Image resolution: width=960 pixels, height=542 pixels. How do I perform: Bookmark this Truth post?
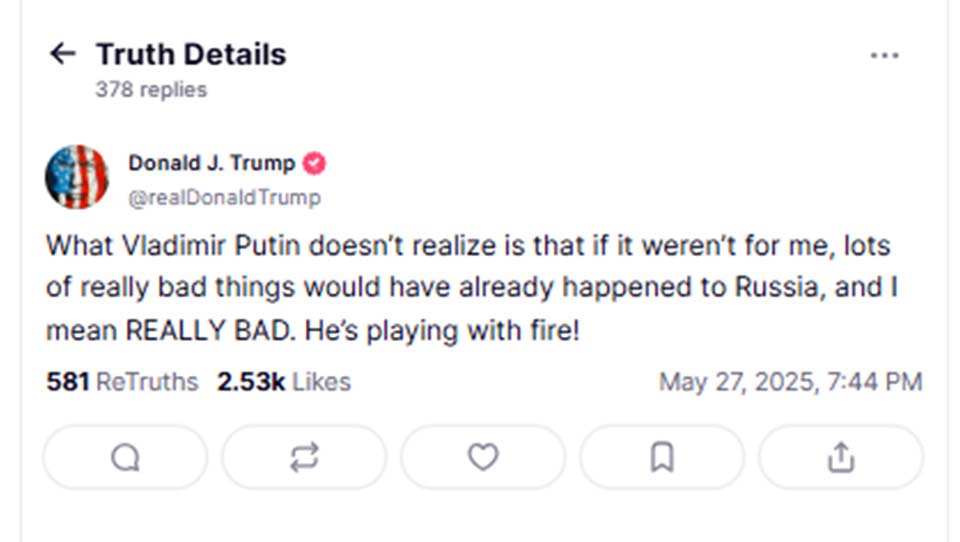662,457
